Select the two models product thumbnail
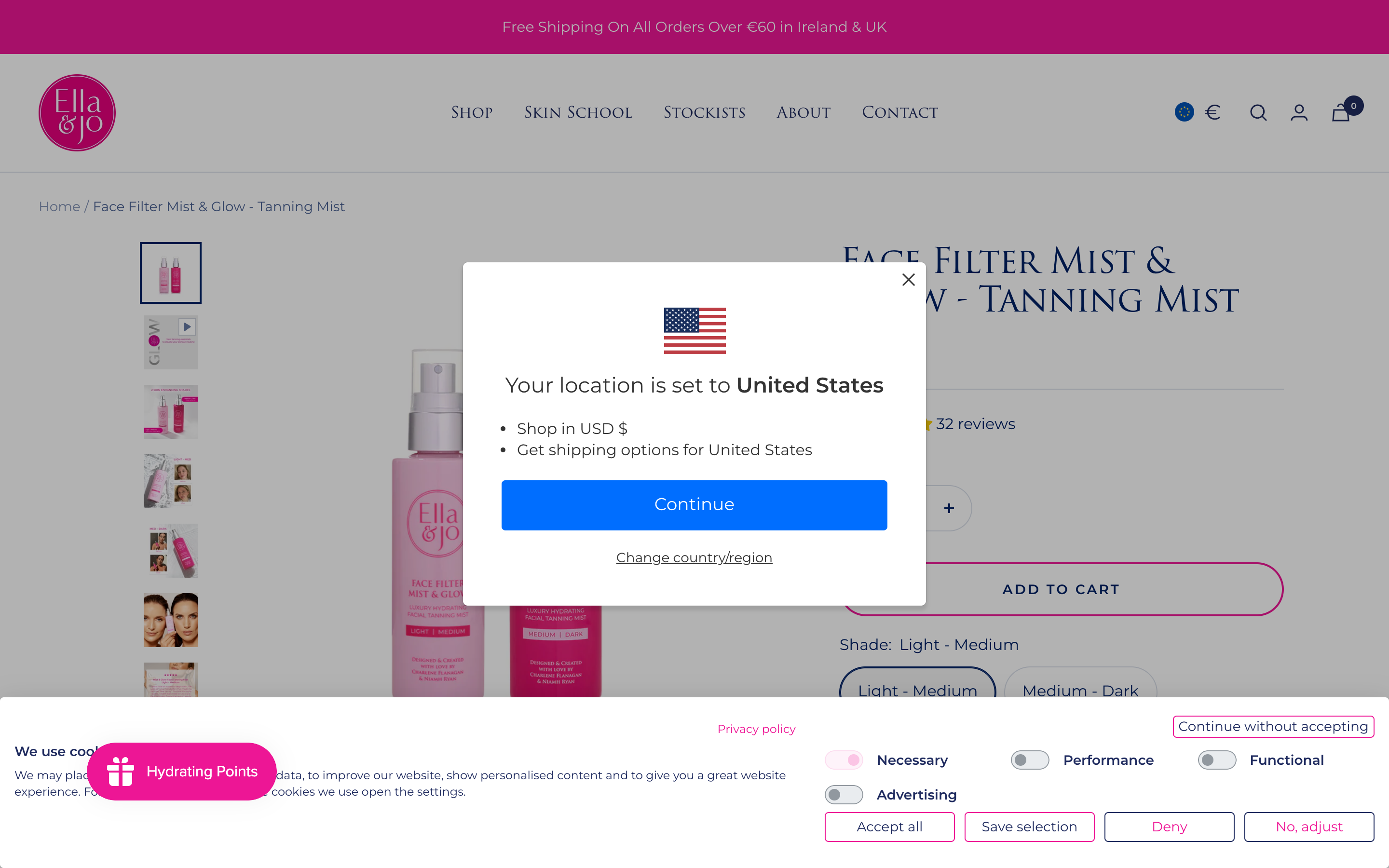Screen dimensions: 1389x868 click(x=170, y=620)
